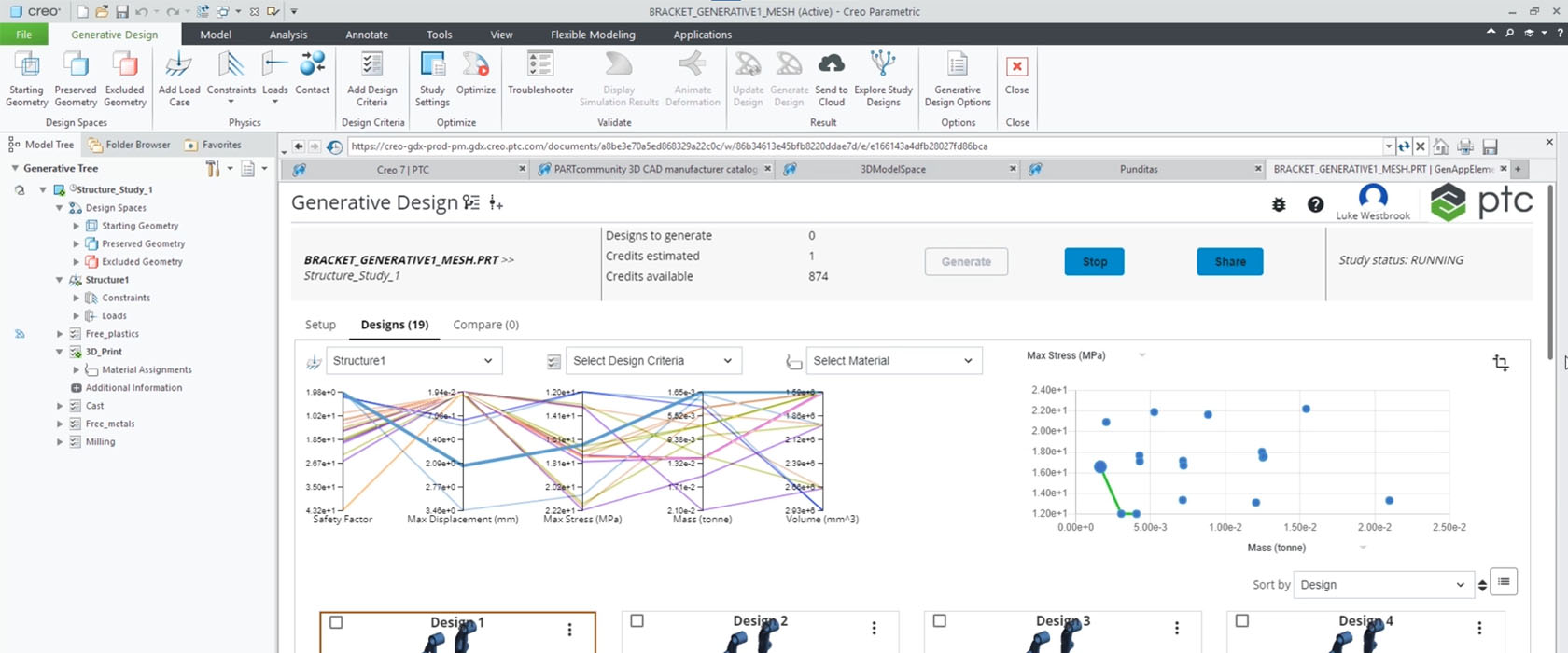Open the Select Material dropdown
Screen dimensions: 1568x653
pos(893,361)
